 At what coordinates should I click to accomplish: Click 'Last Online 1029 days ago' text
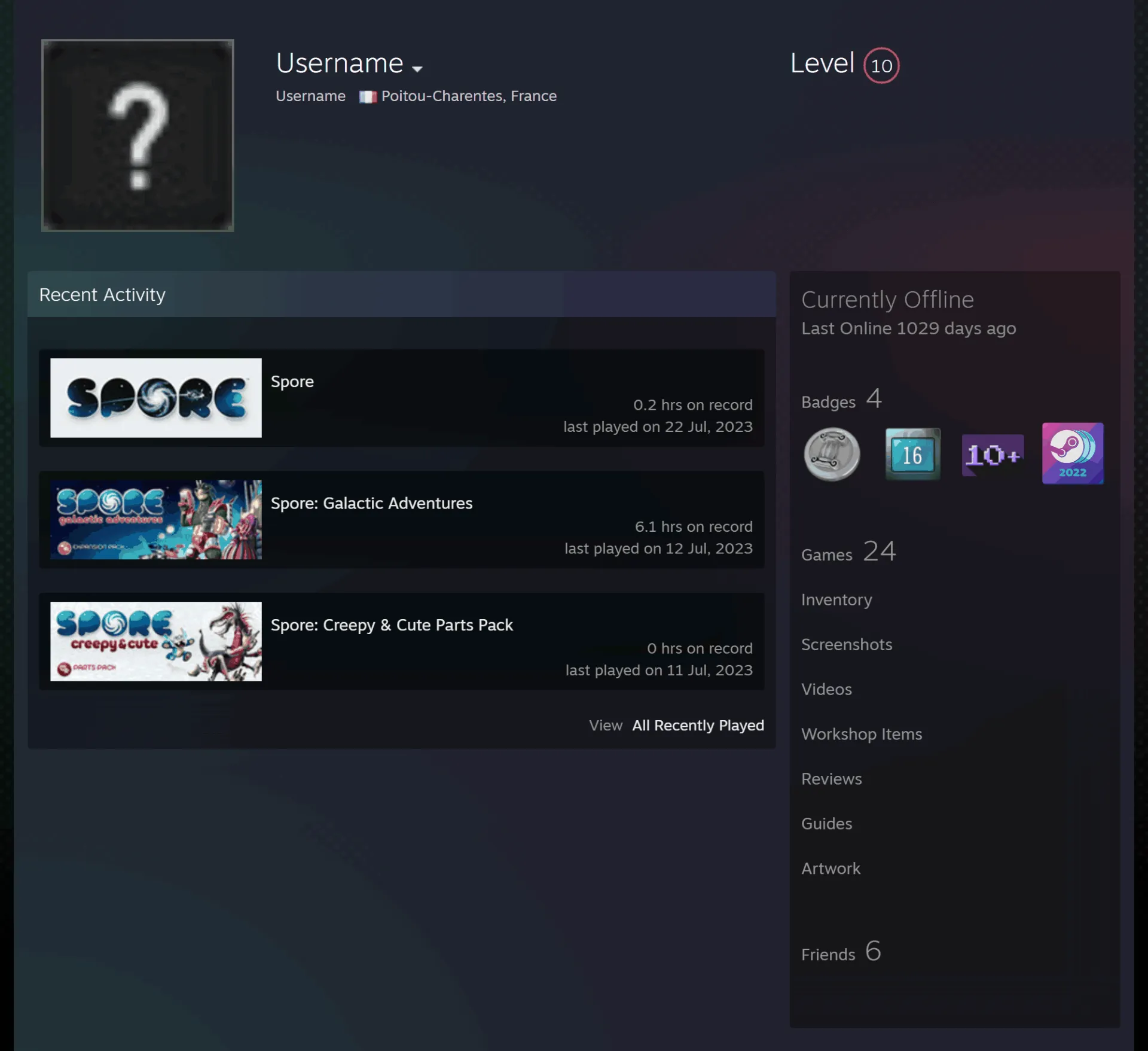(908, 328)
